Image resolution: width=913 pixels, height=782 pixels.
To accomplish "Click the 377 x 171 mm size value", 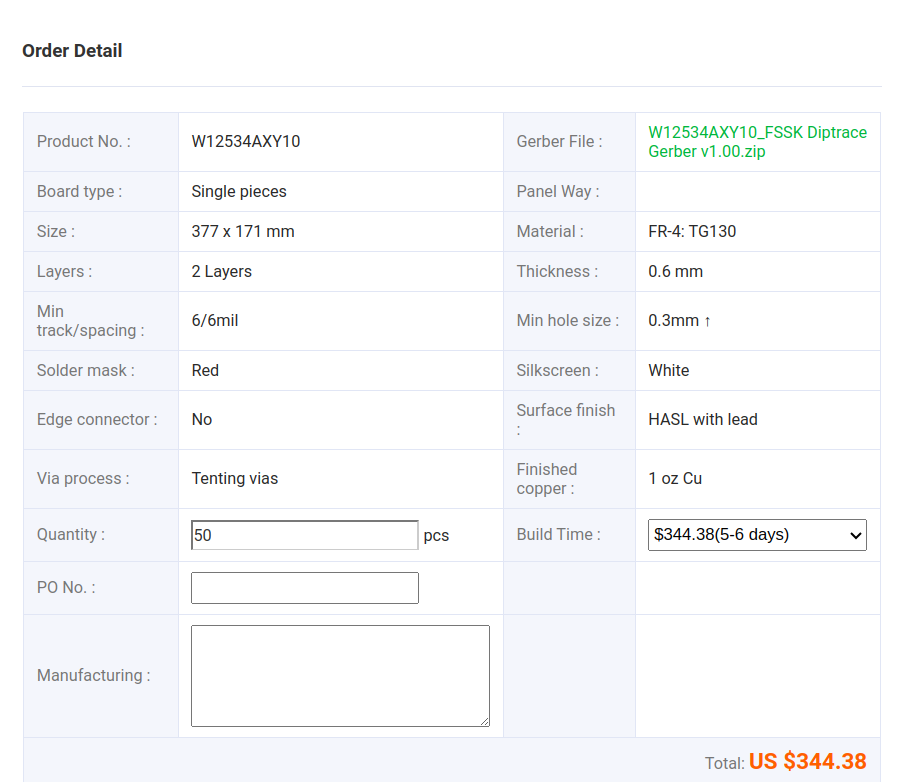I will click(243, 232).
